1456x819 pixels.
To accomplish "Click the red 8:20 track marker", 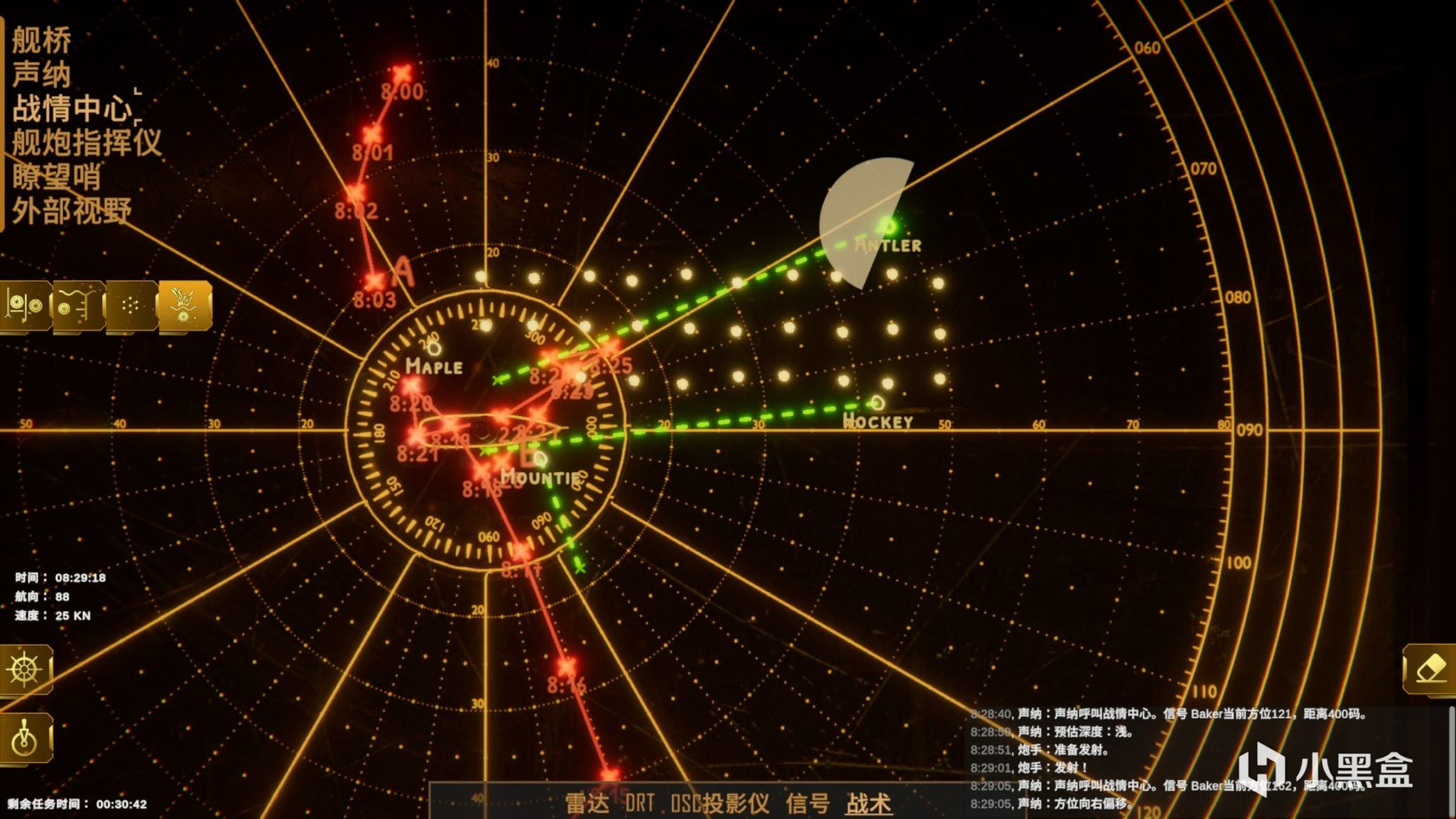I will (411, 384).
